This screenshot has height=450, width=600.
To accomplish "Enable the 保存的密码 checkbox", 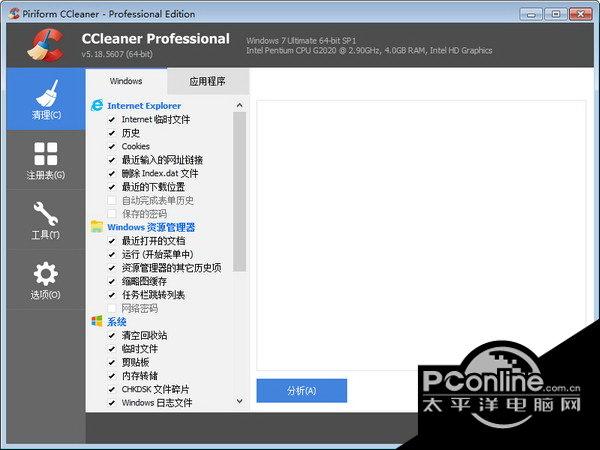I will (112, 214).
